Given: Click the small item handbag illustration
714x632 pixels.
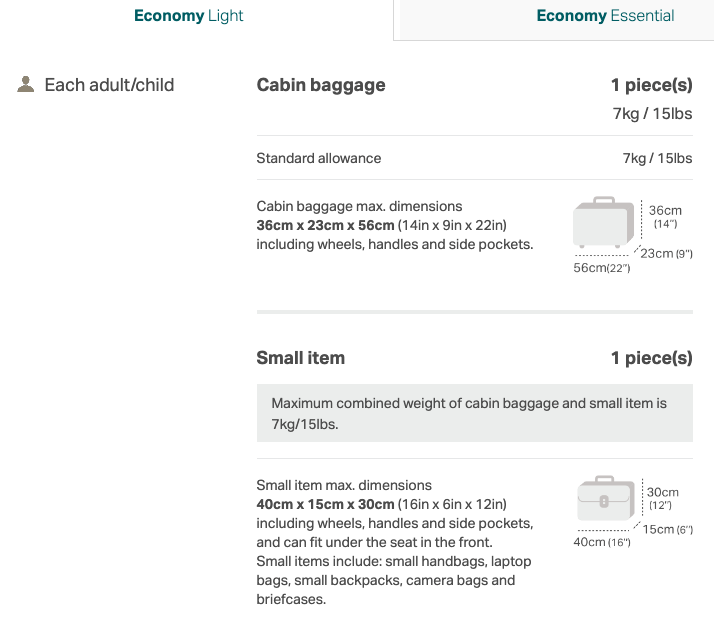Looking at the screenshot, I should coord(606,498).
